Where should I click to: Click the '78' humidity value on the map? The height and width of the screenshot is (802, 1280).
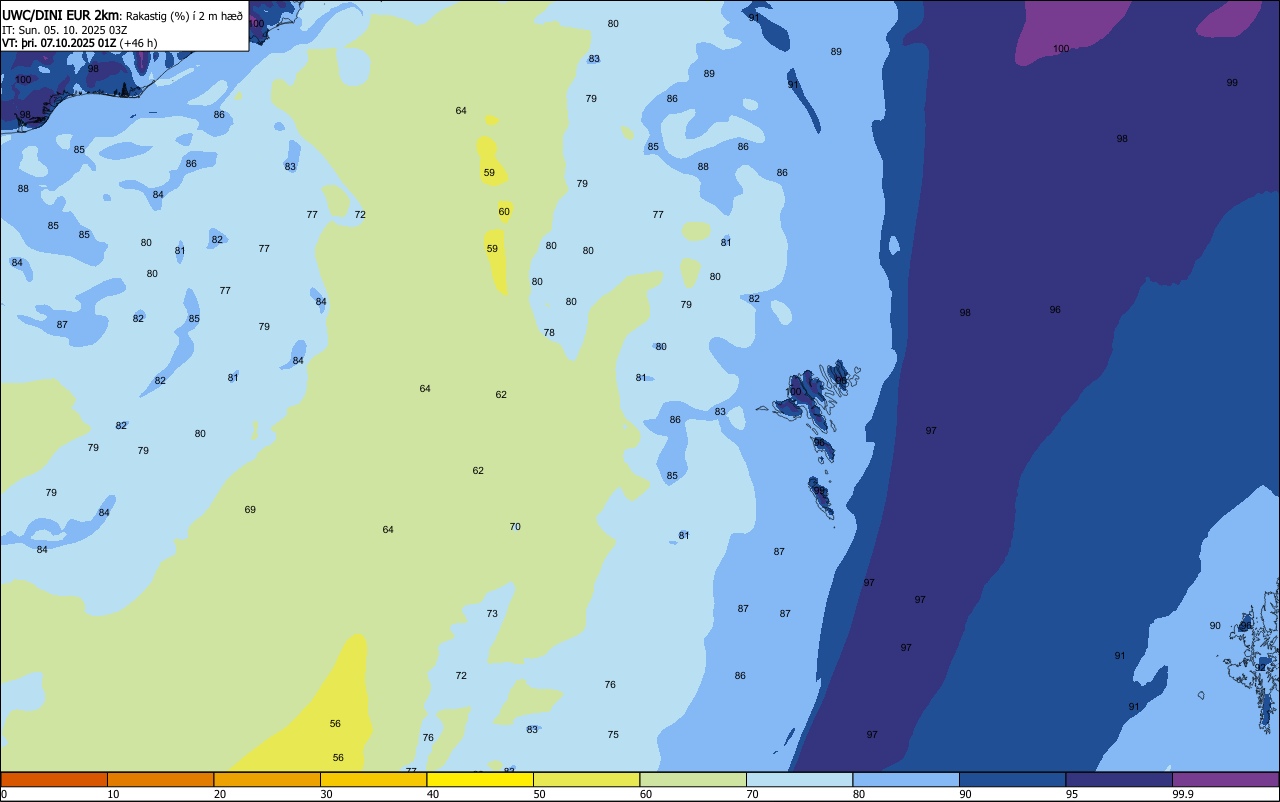click(x=549, y=333)
